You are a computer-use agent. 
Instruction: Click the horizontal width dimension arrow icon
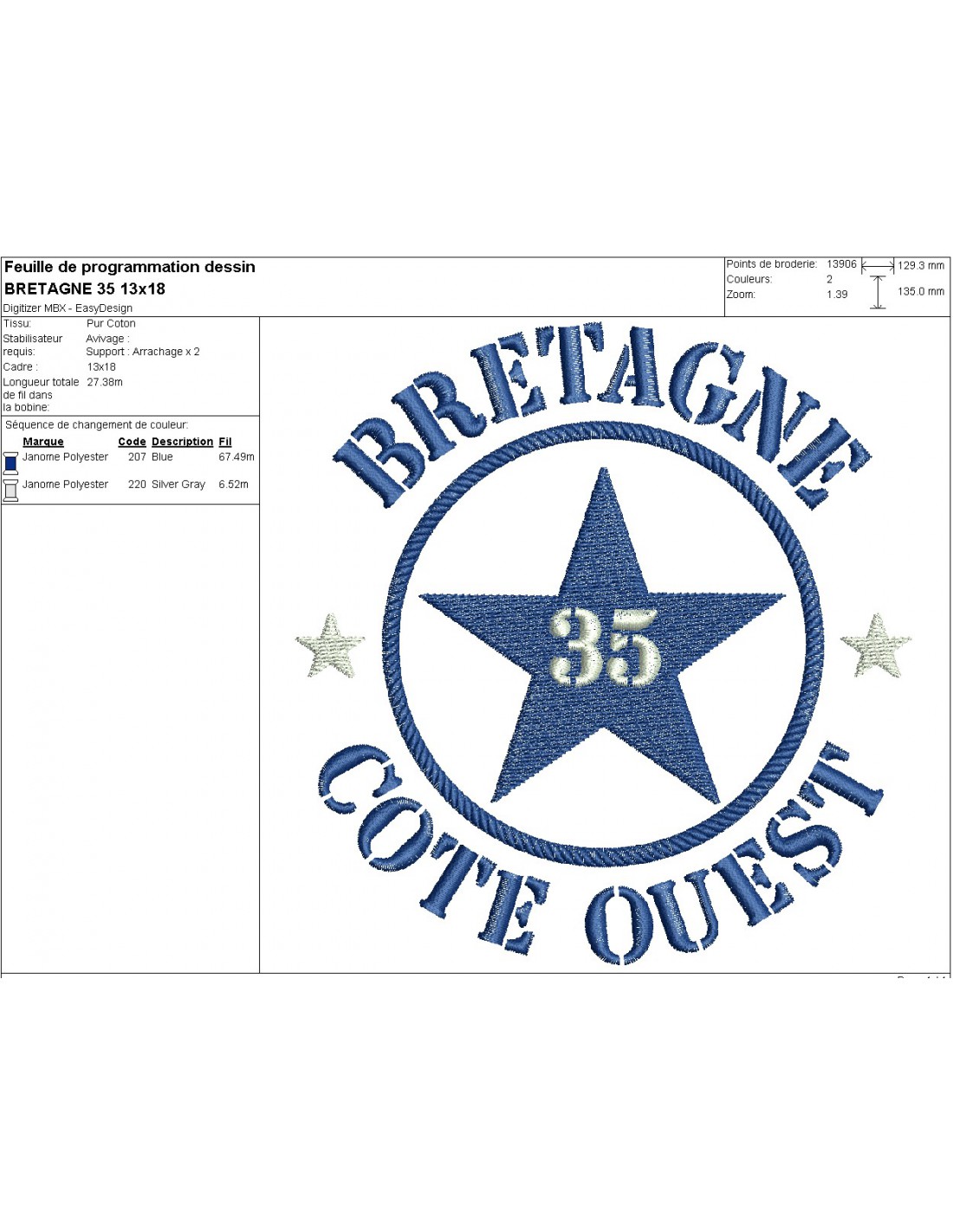tap(877, 266)
